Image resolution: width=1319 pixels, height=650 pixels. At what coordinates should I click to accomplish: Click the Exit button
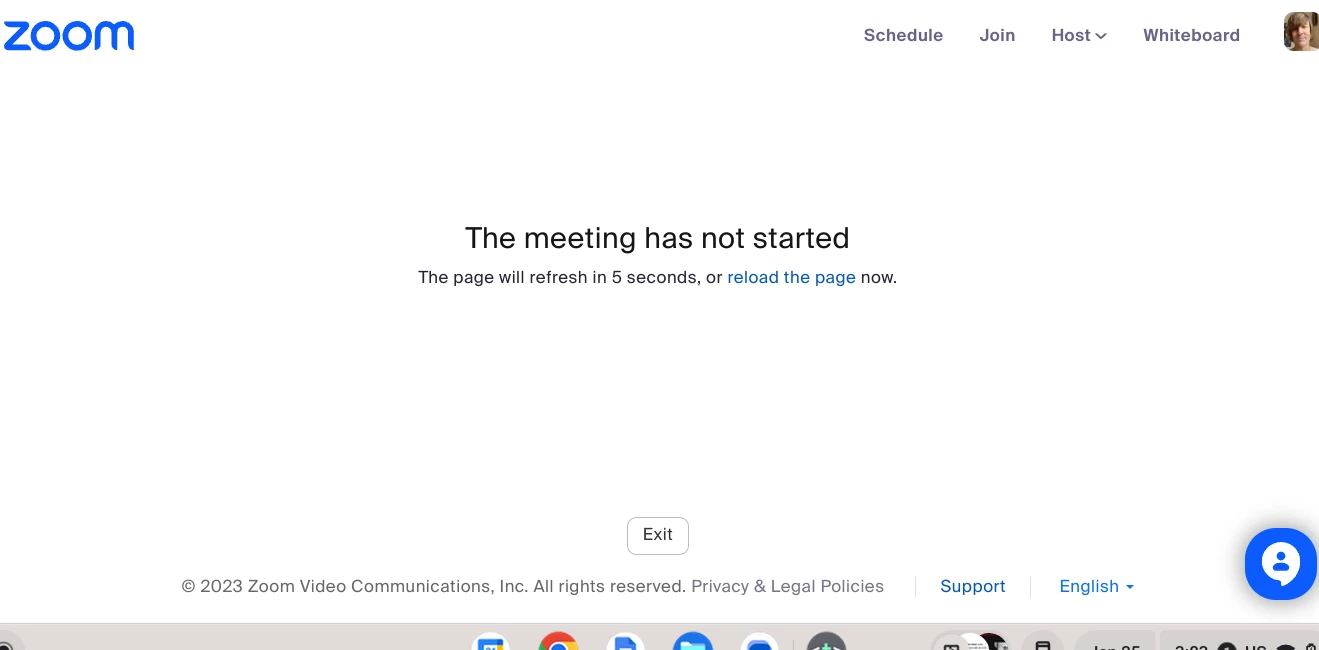point(658,535)
